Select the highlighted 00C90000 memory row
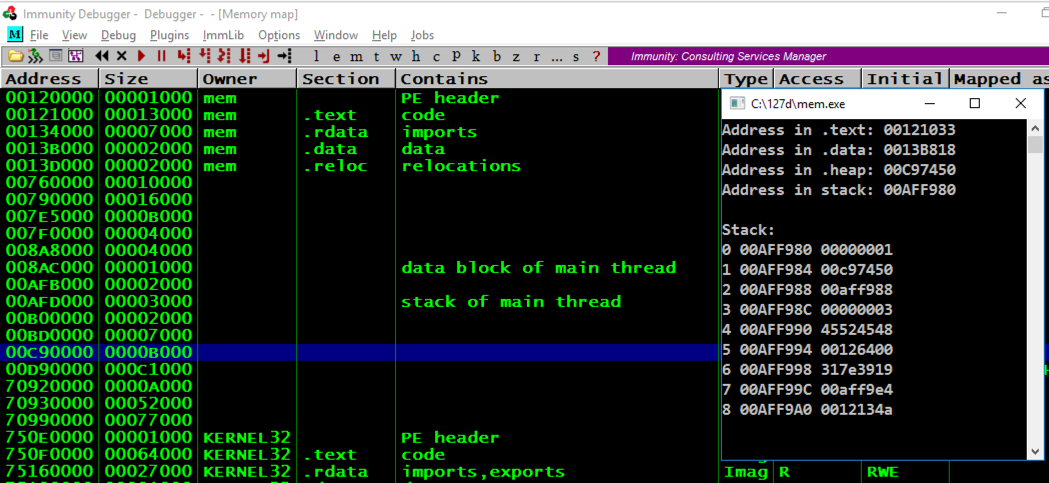Image resolution: width=1049 pixels, height=483 pixels. 361,352
